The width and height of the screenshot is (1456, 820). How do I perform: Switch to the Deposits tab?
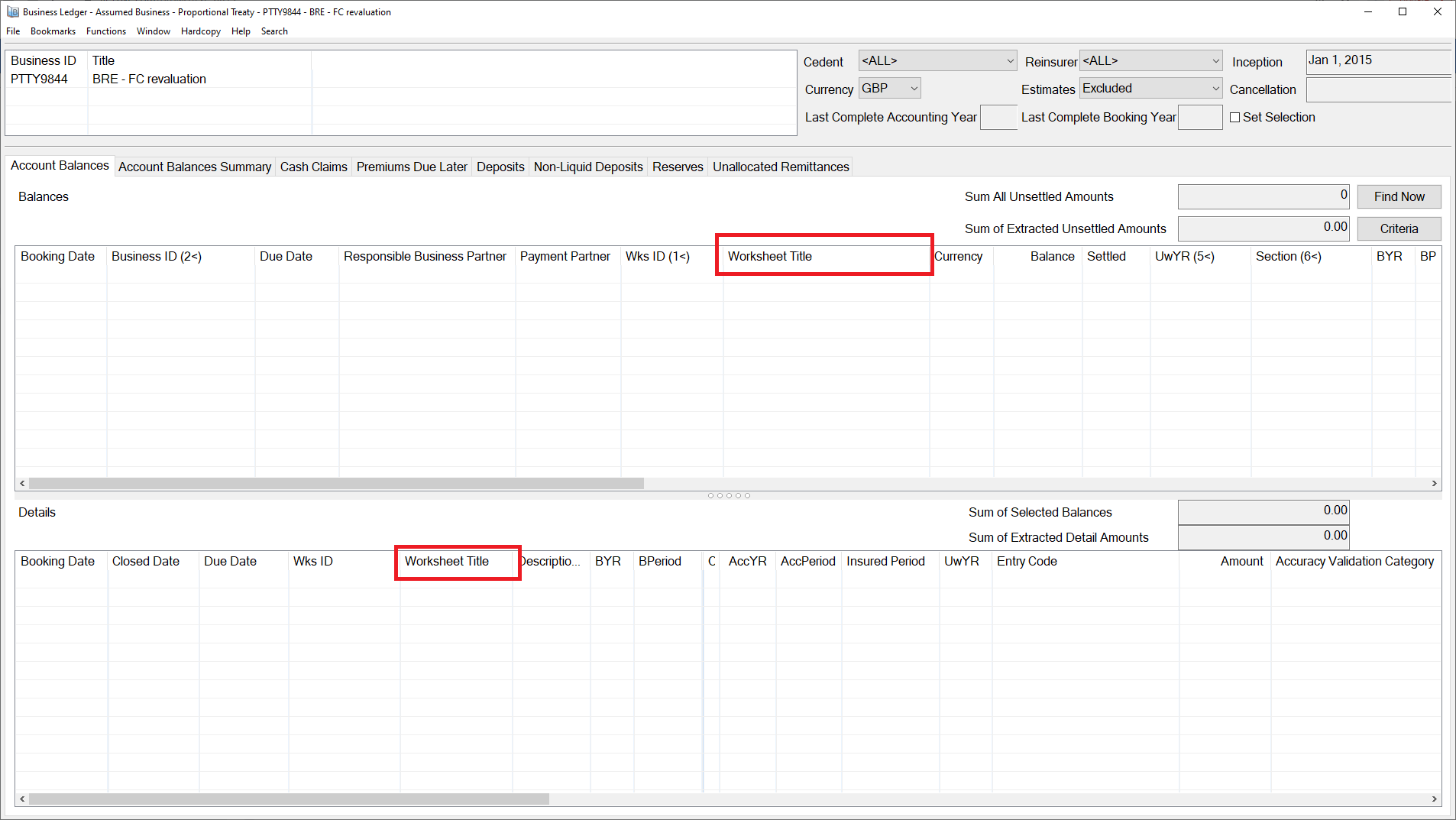tap(500, 167)
